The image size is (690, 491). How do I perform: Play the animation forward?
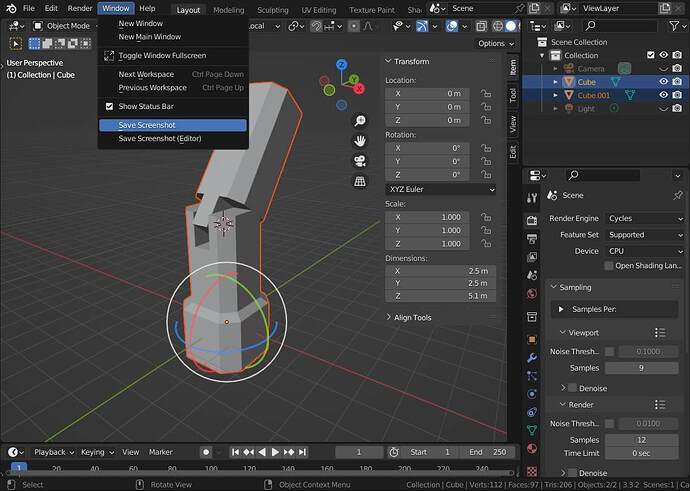(x=275, y=452)
